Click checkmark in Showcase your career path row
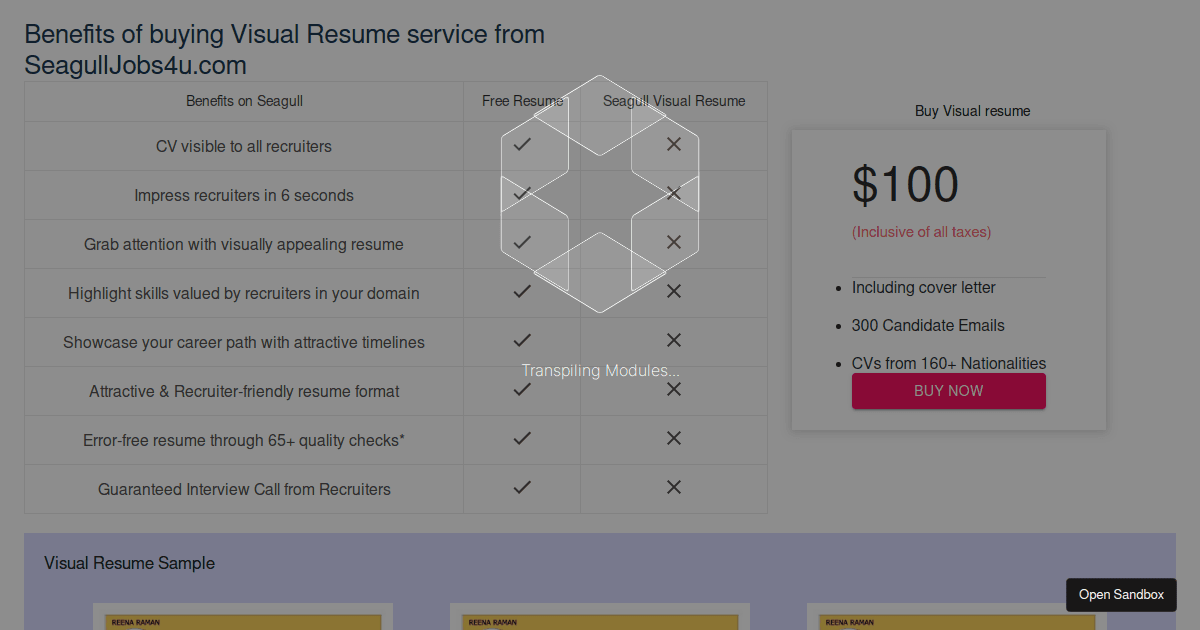The height and width of the screenshot is (630, 1200). (x=521, y=341)
